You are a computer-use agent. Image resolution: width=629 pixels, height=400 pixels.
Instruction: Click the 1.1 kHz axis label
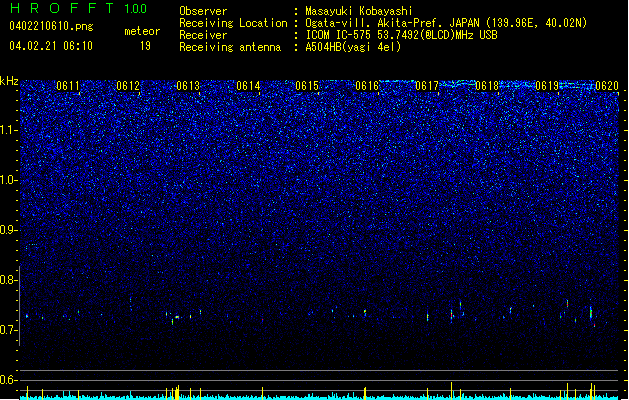tap(8, 130)
